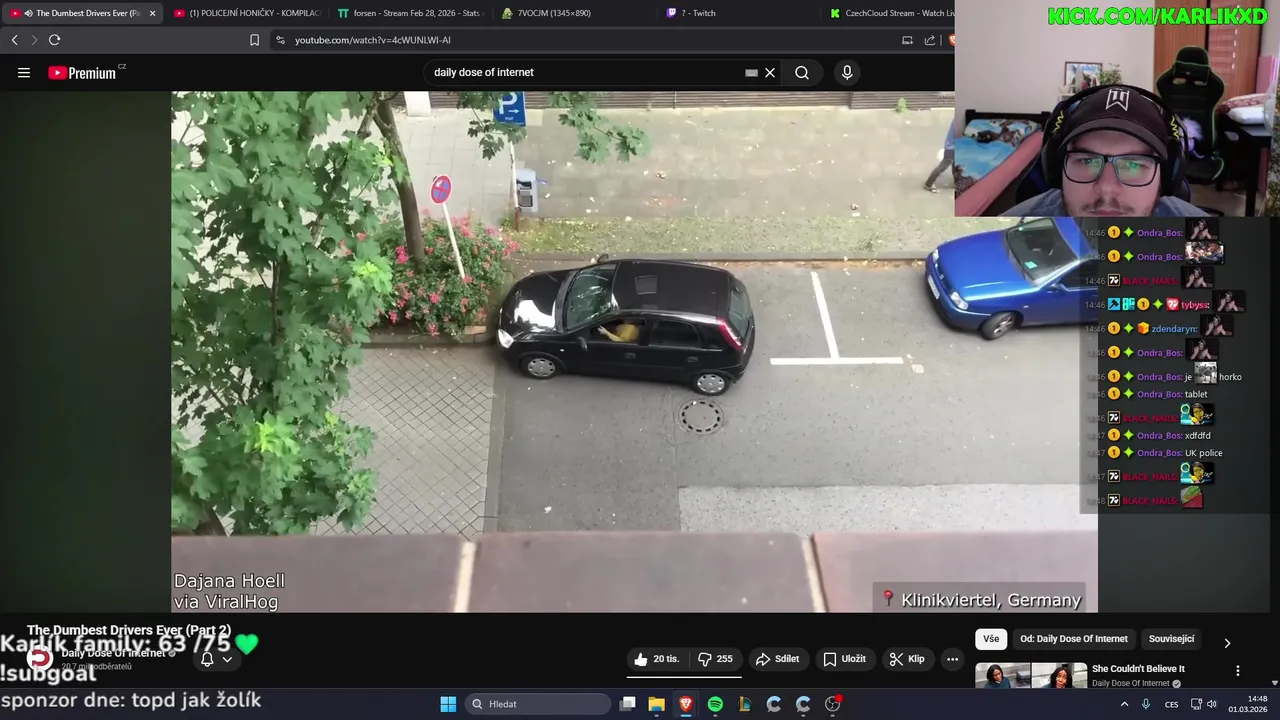
Task: Close The Dumbest Drivers Ever tab
Action: [152, 13]
